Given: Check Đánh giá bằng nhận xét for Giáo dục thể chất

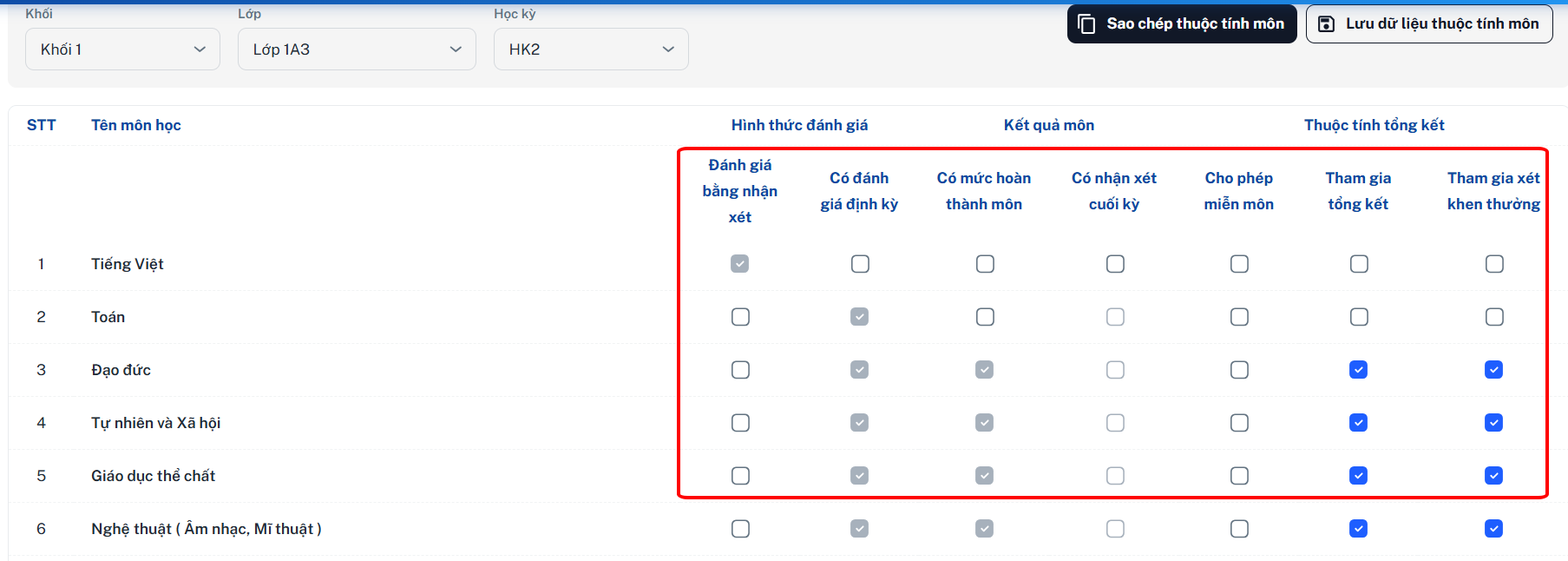Looking at the screenshot, I should [740, 475].
